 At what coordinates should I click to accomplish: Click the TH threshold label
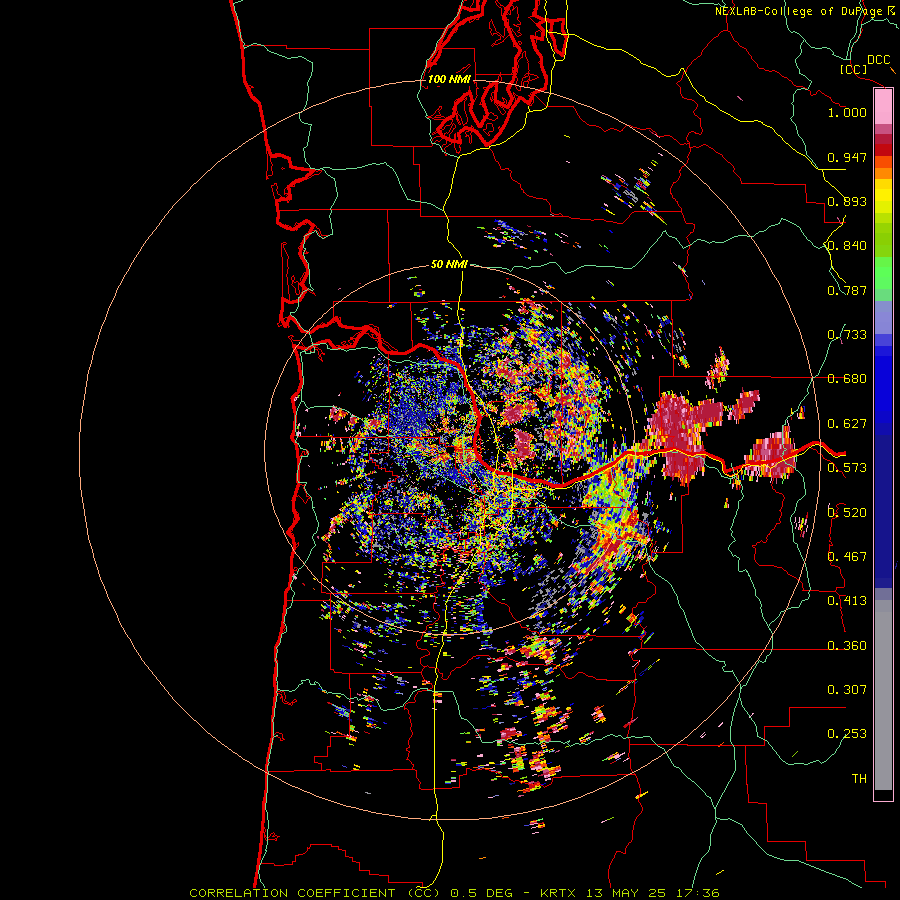pos(859,779)
